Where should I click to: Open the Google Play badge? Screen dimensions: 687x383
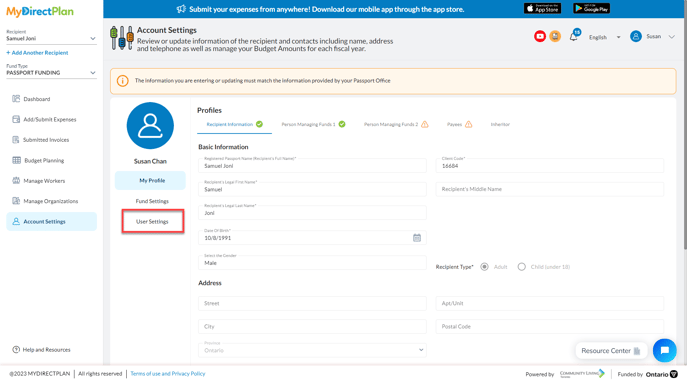tap(591, 8)
